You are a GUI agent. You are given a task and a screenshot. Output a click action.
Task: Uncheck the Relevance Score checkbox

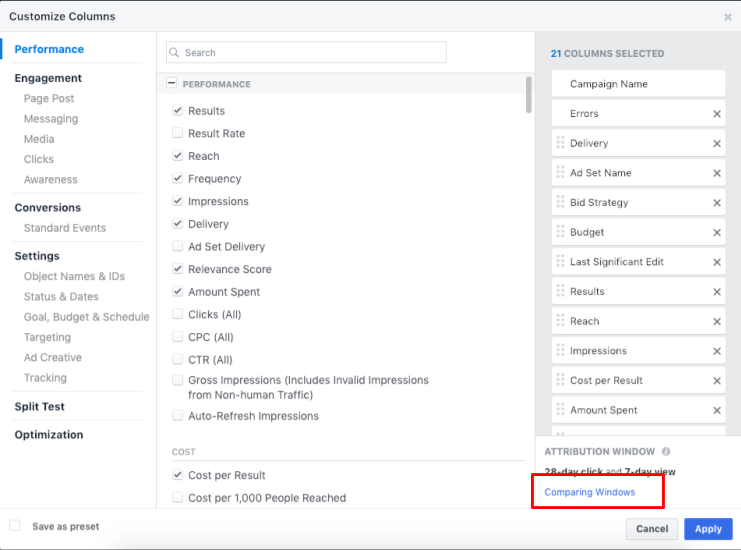coord(178,269)
